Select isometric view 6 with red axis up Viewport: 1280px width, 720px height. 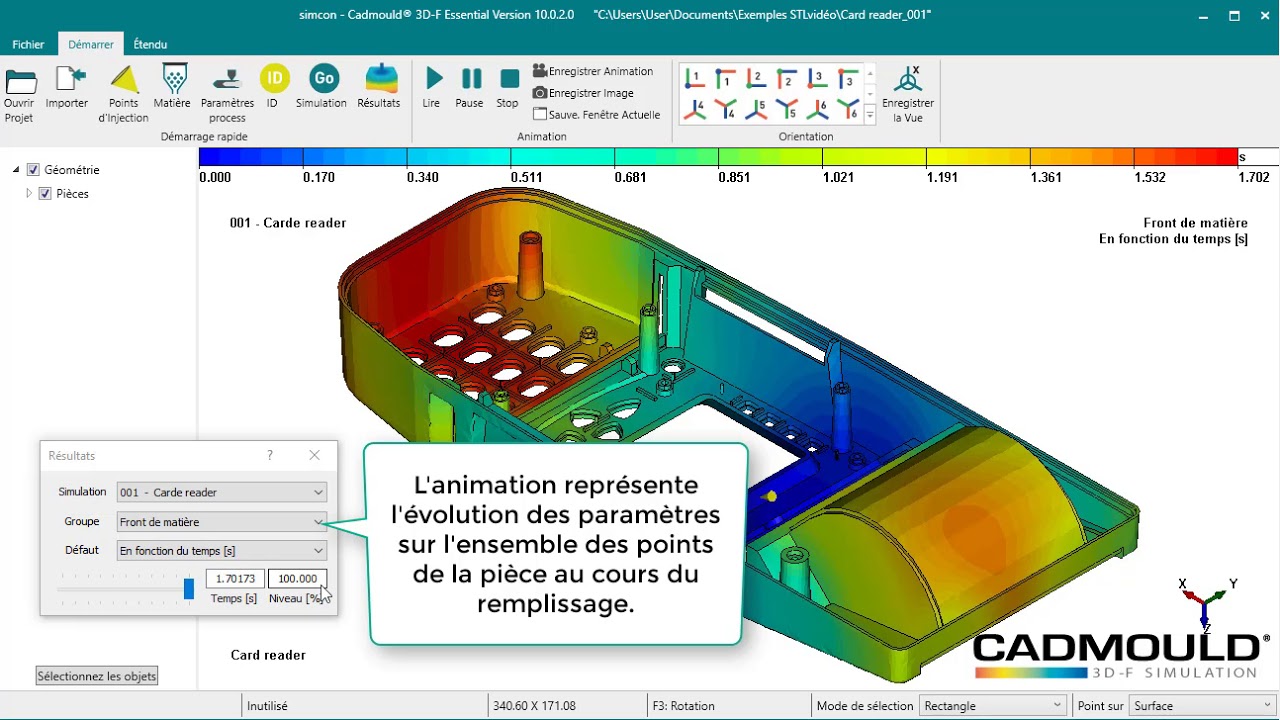click(817, 108)
